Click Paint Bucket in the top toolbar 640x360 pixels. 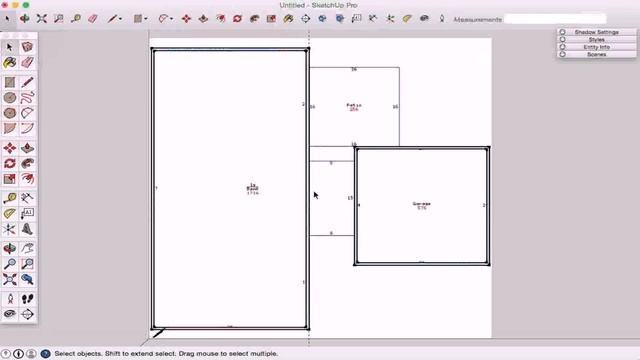tap(288, 18)
